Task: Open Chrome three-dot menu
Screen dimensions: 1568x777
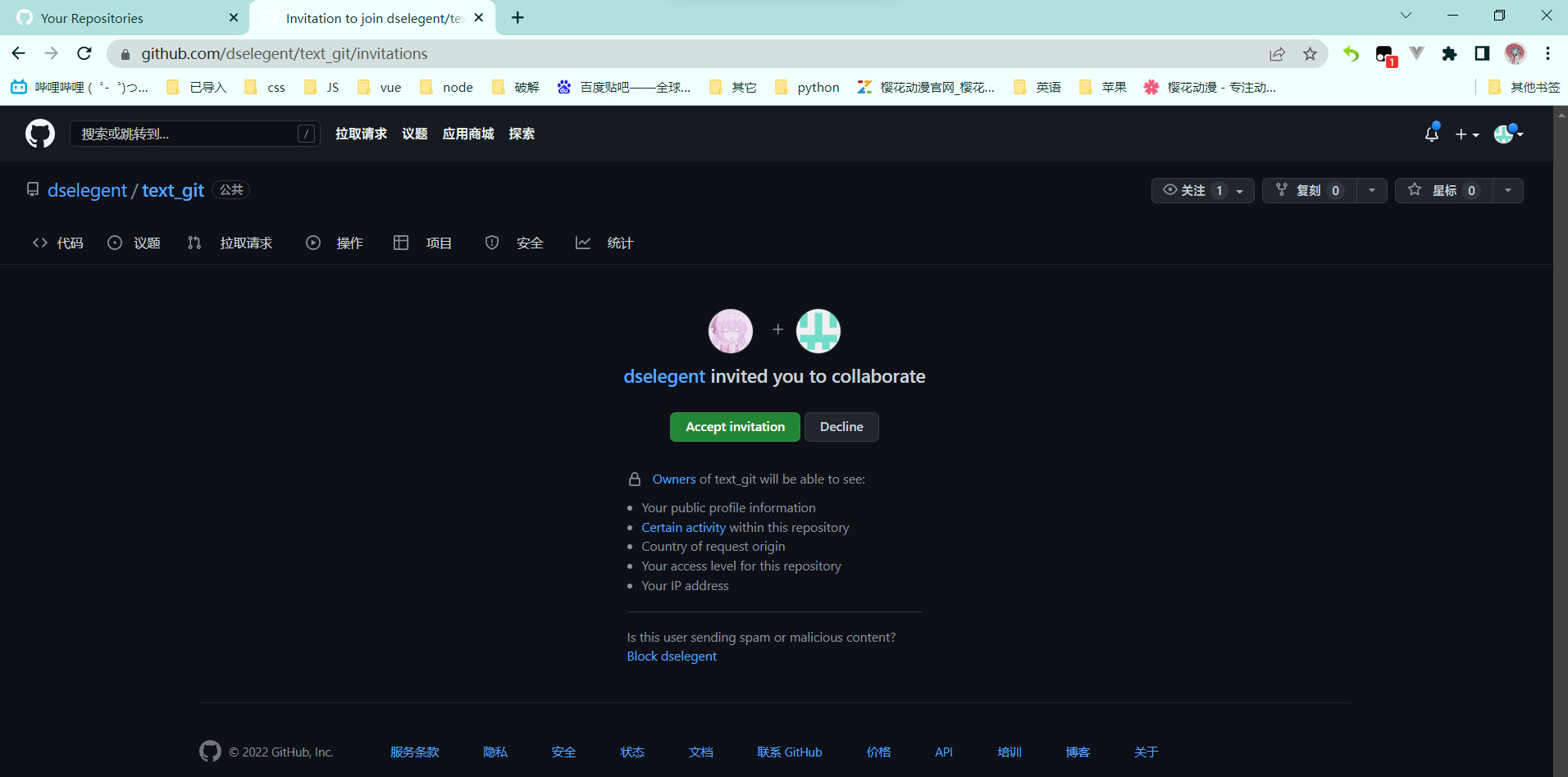Action: [1547, 54]
